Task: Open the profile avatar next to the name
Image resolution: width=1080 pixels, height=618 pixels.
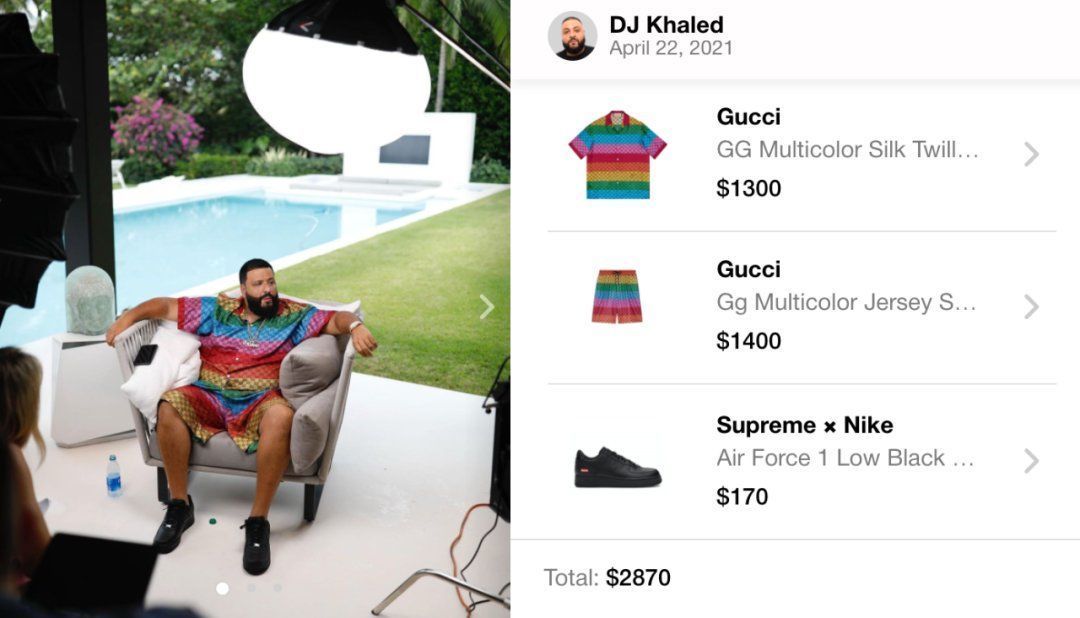Action: pos(572,36)
